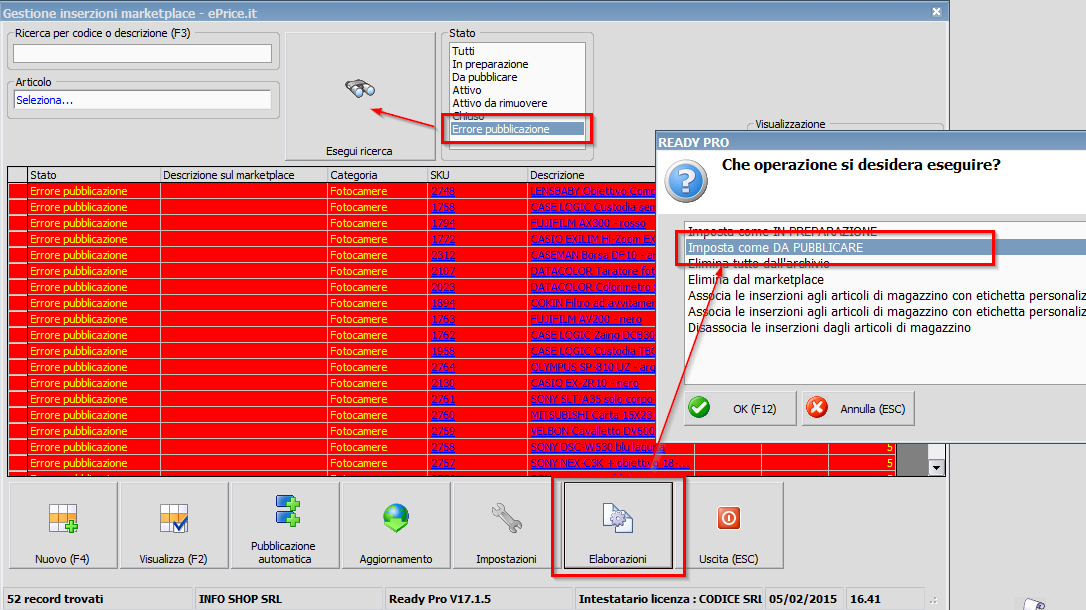The image size is (1086, 610).
Task: Open SKU 2312 link
Action: (x=443, y=255)
